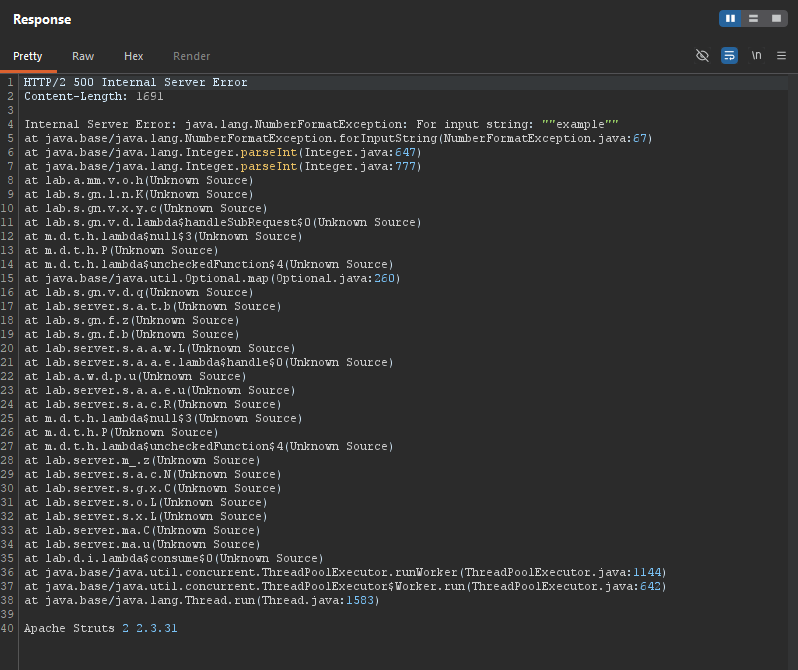Click the lab.server.ma.u stack line

click(142, 544)
